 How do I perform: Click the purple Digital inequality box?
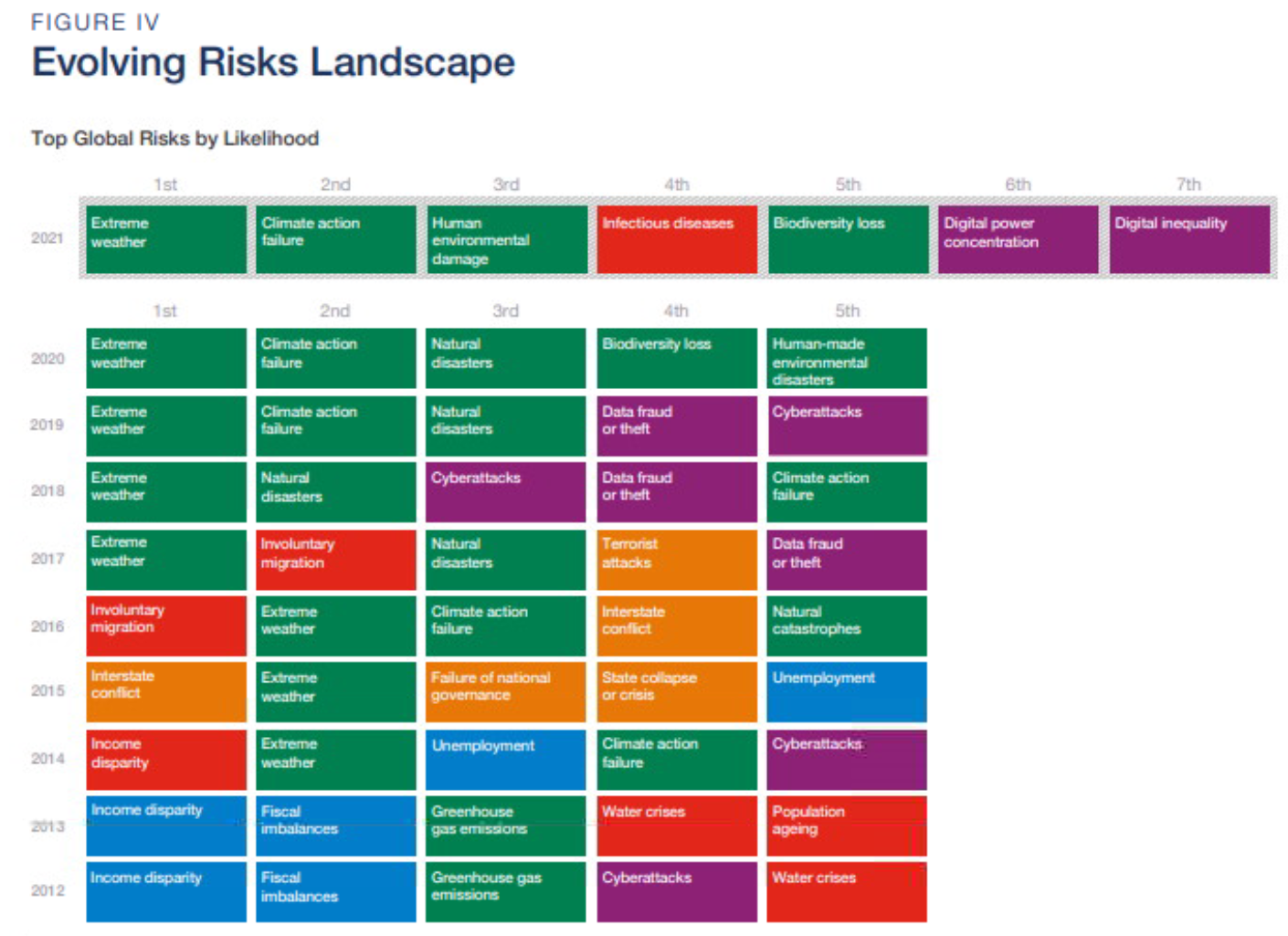coord(1189,239)
